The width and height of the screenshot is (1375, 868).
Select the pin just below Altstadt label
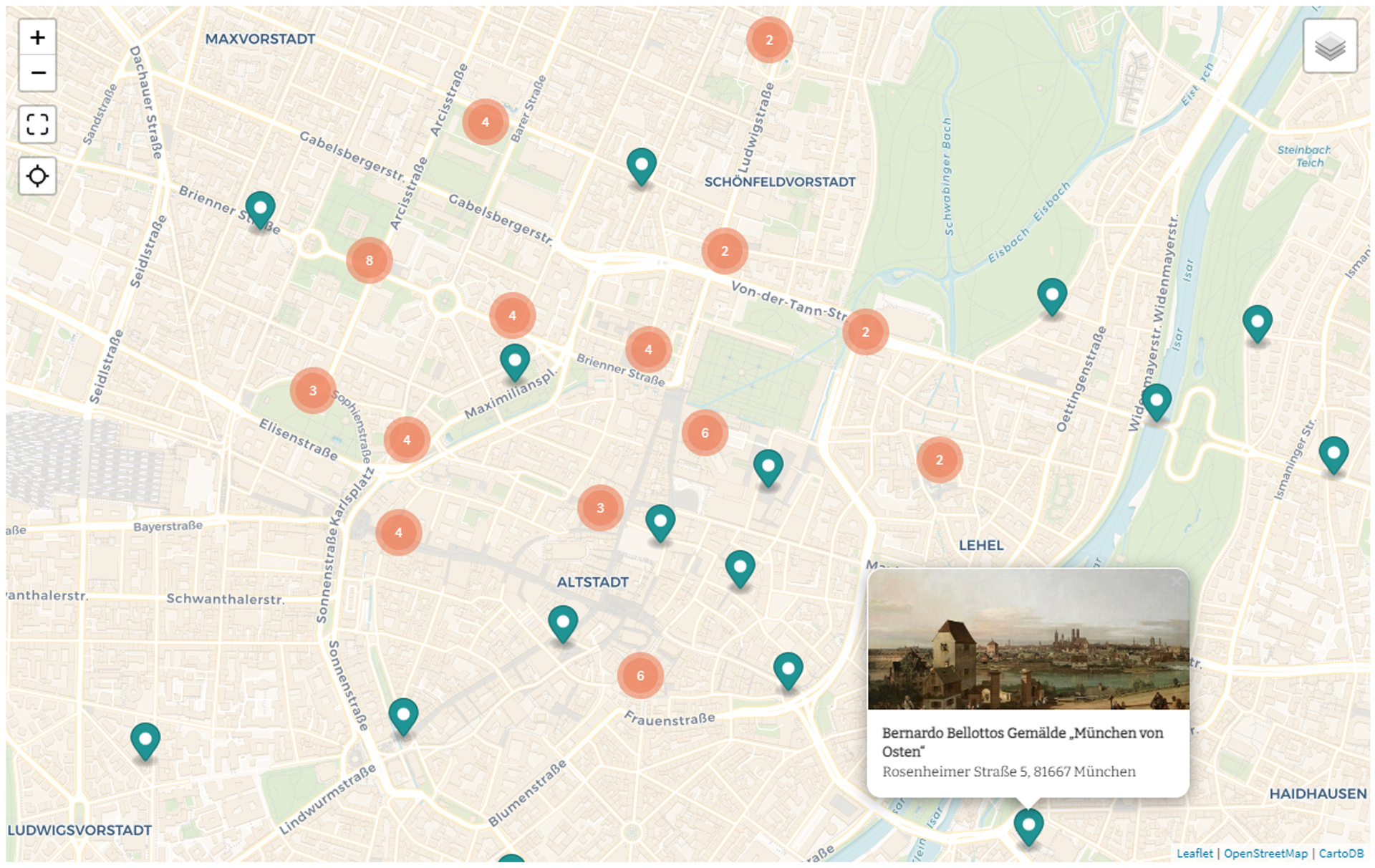pyautogui.click(x=563, y=625)
